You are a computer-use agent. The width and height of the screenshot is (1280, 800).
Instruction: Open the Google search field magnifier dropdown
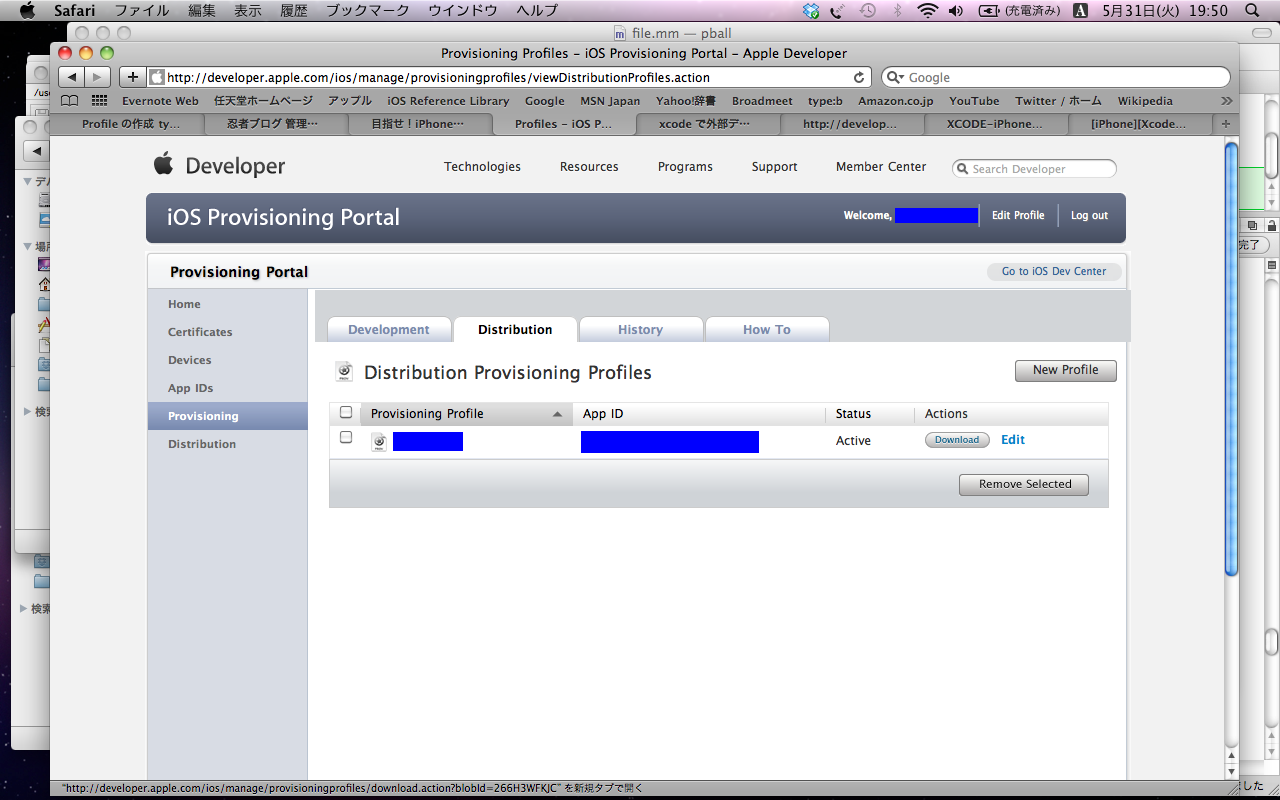tap(894, 77)
